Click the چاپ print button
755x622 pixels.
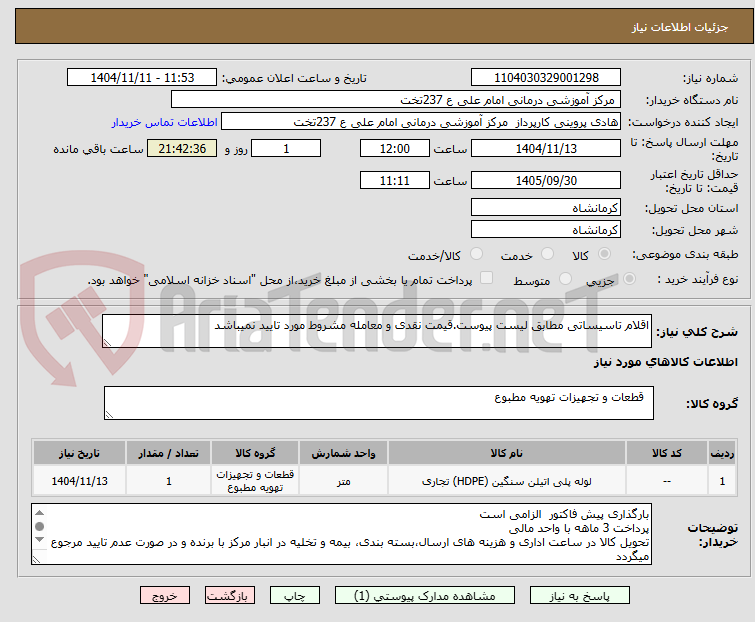click(295, 596)
